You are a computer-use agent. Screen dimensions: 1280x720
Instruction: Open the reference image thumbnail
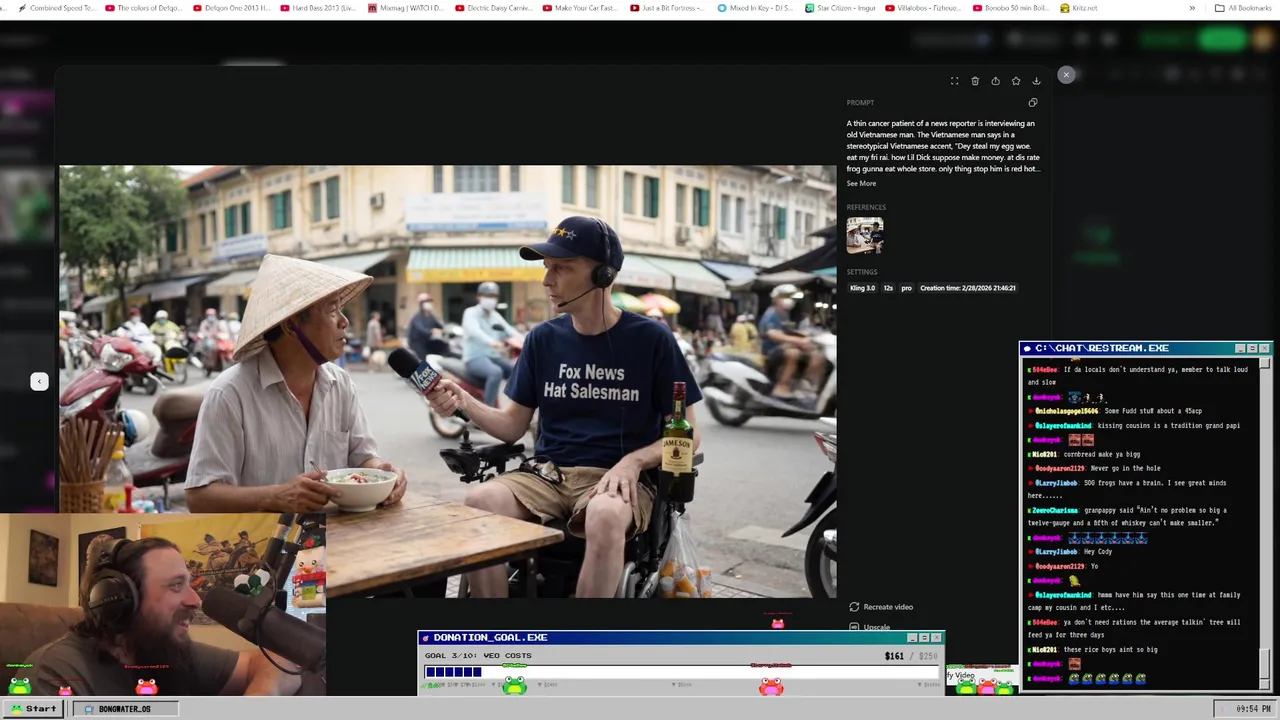click(x=865, y=236)
